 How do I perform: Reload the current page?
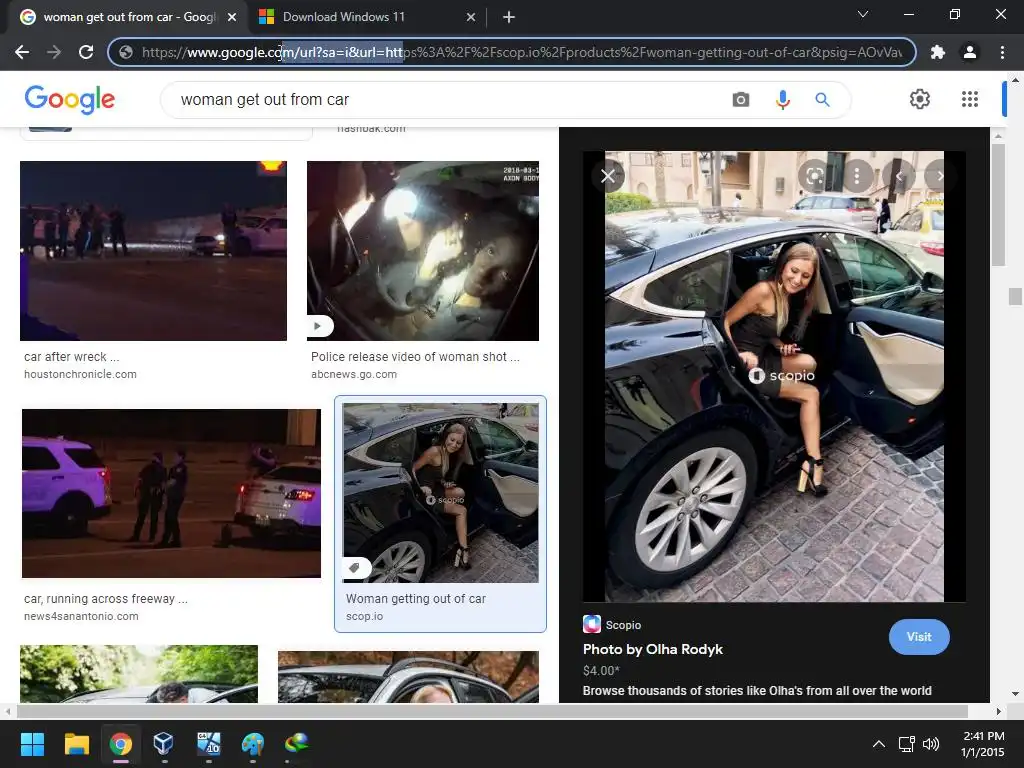point(86,52)
